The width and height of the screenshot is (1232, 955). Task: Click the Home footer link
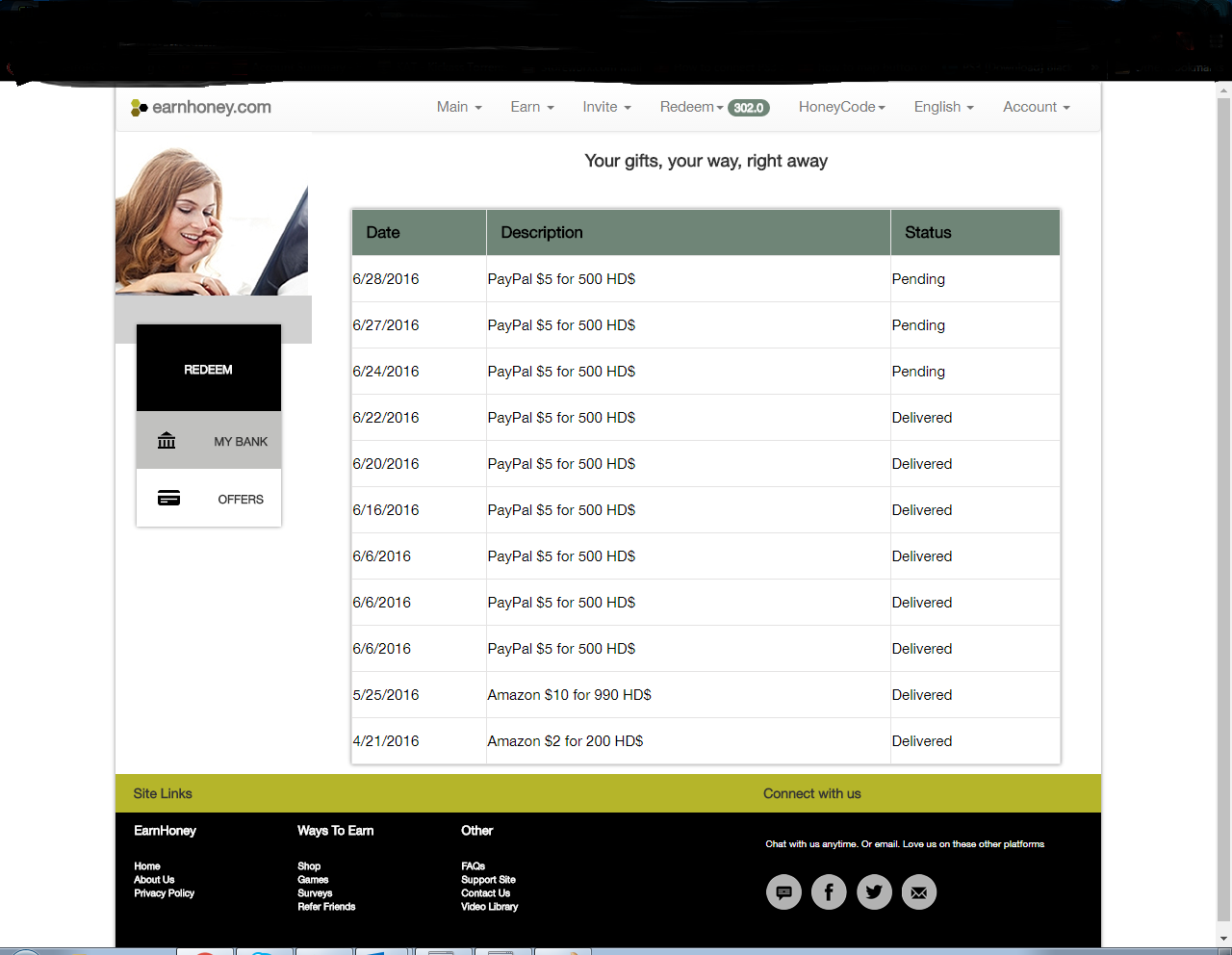coord(147,866)
